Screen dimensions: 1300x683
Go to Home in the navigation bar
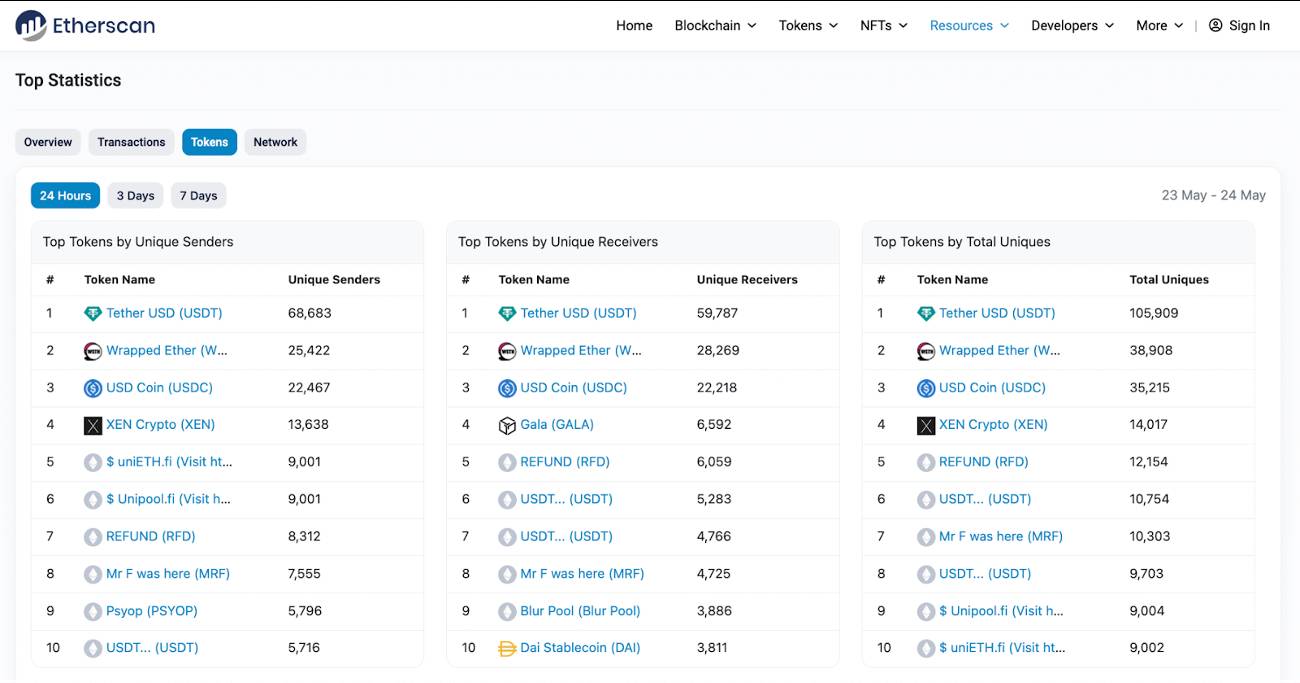(x=634, y=25)
